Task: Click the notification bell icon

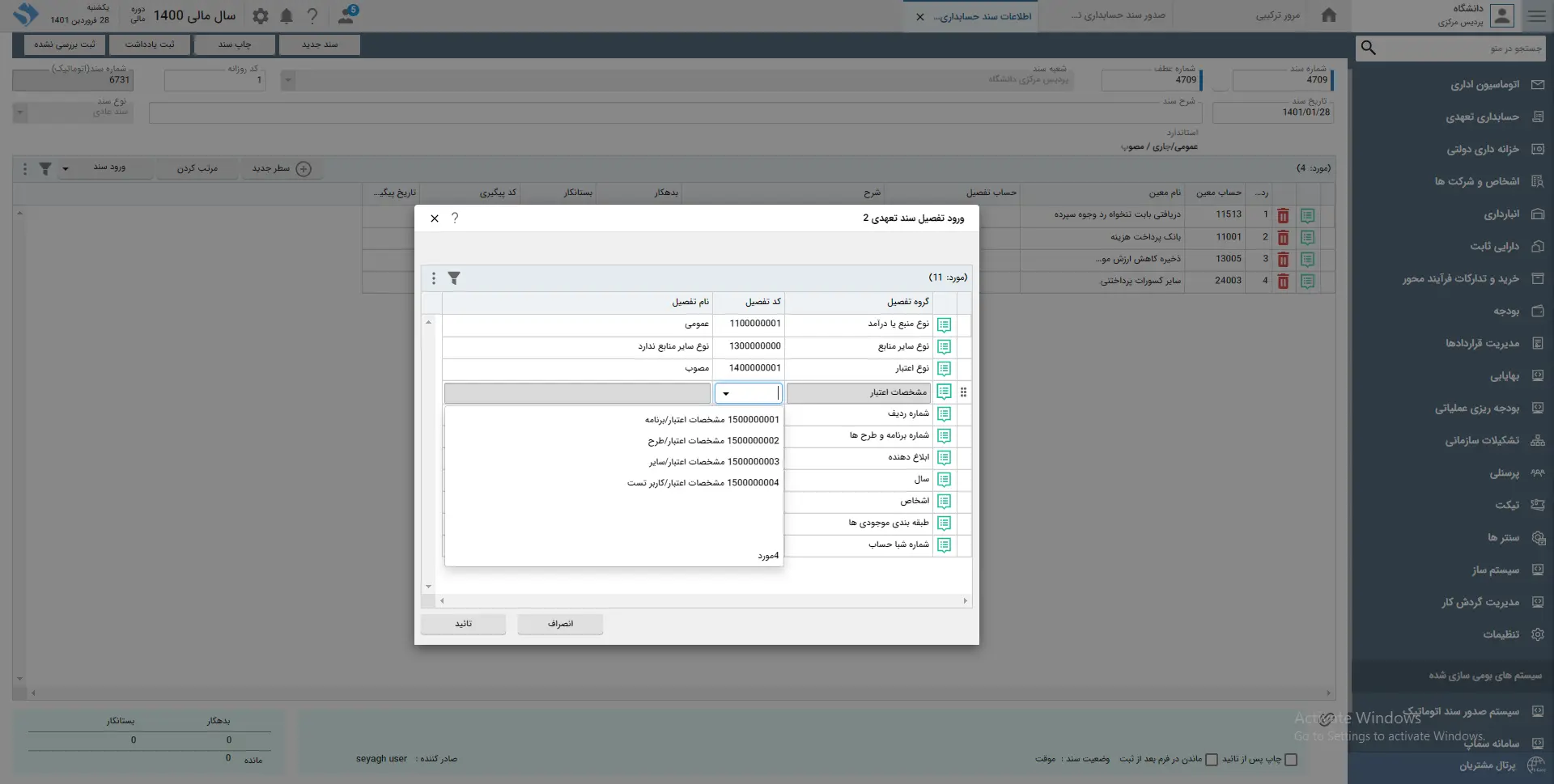Action: coord(287,16)
